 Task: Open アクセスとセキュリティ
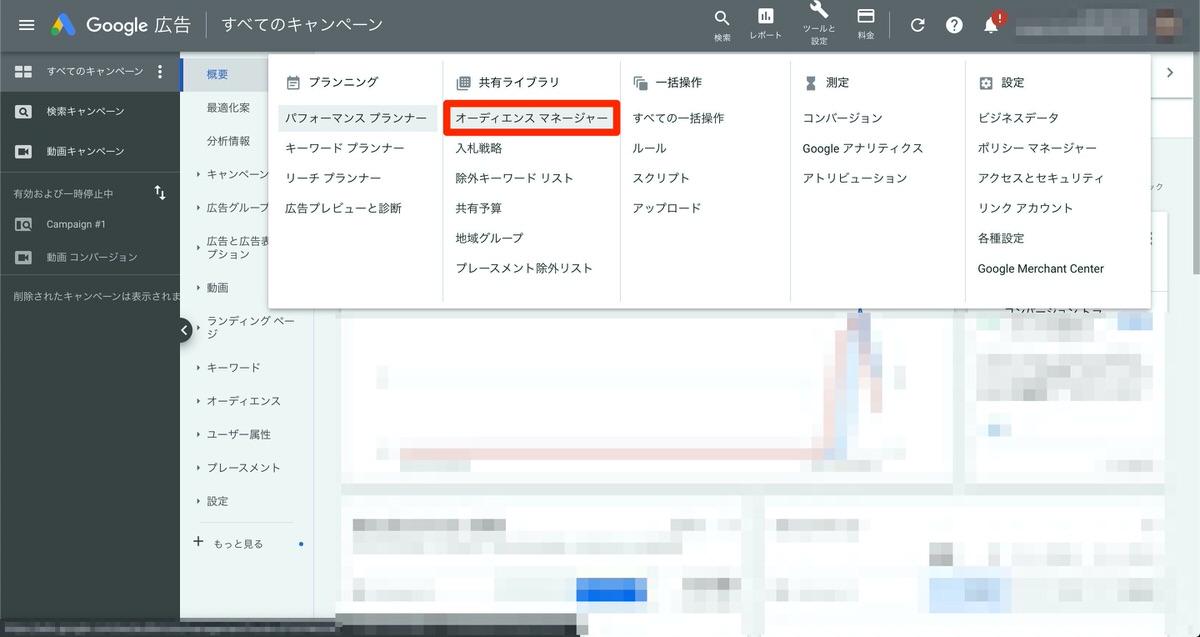click(1041, 178)
